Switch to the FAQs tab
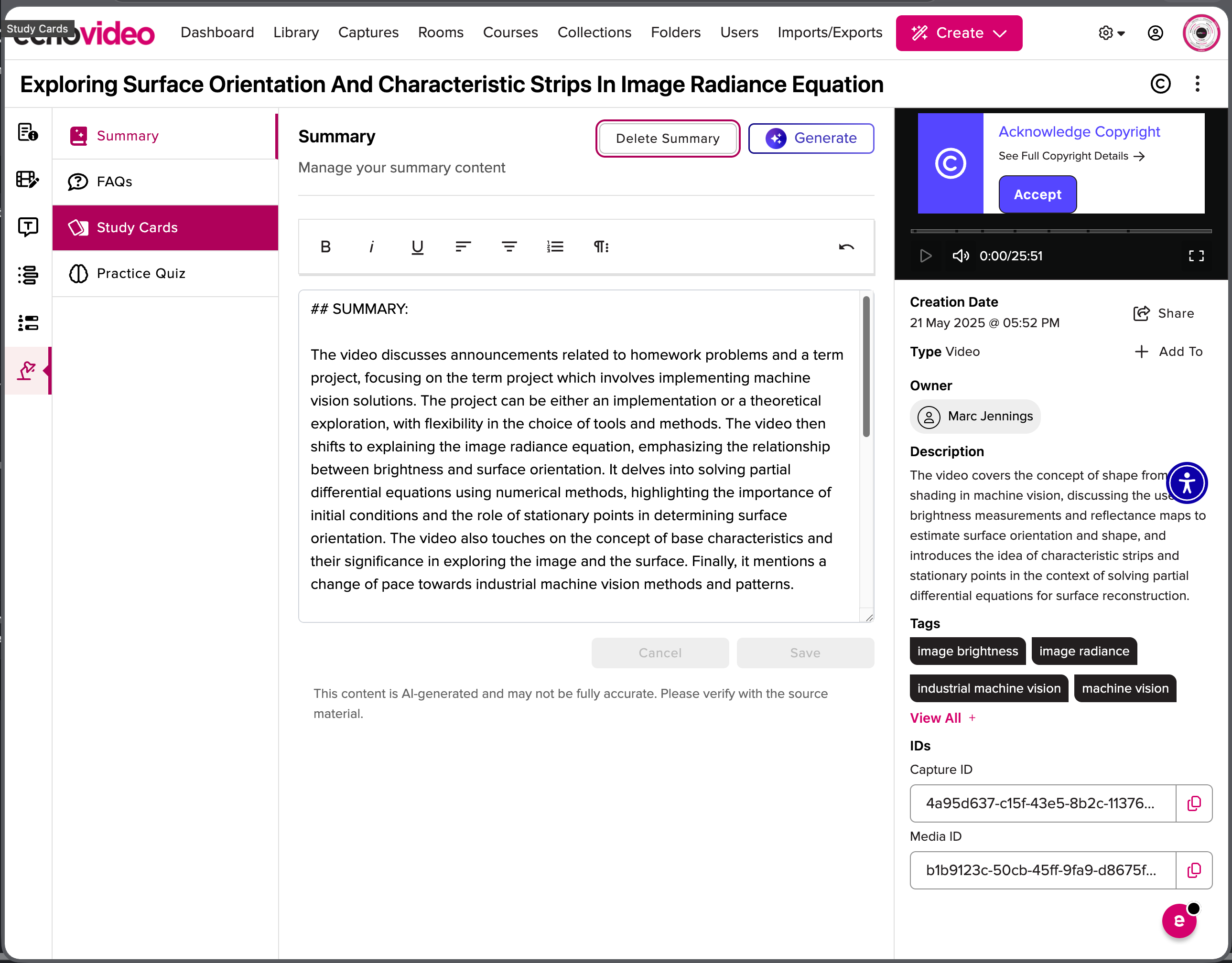This screenshot has height=963, width=1232. click(165, 182)
